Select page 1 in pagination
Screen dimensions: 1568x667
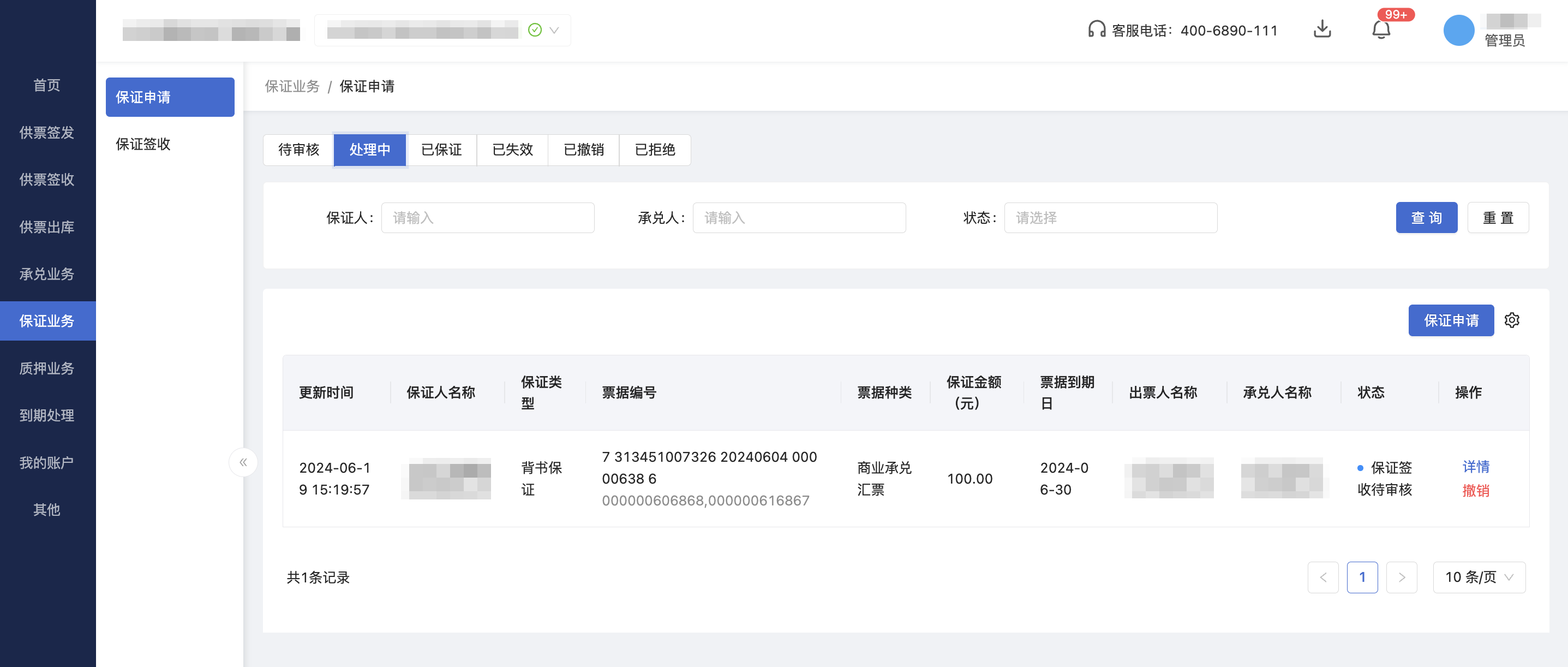pyautogui.click(x=1363, y=577)
